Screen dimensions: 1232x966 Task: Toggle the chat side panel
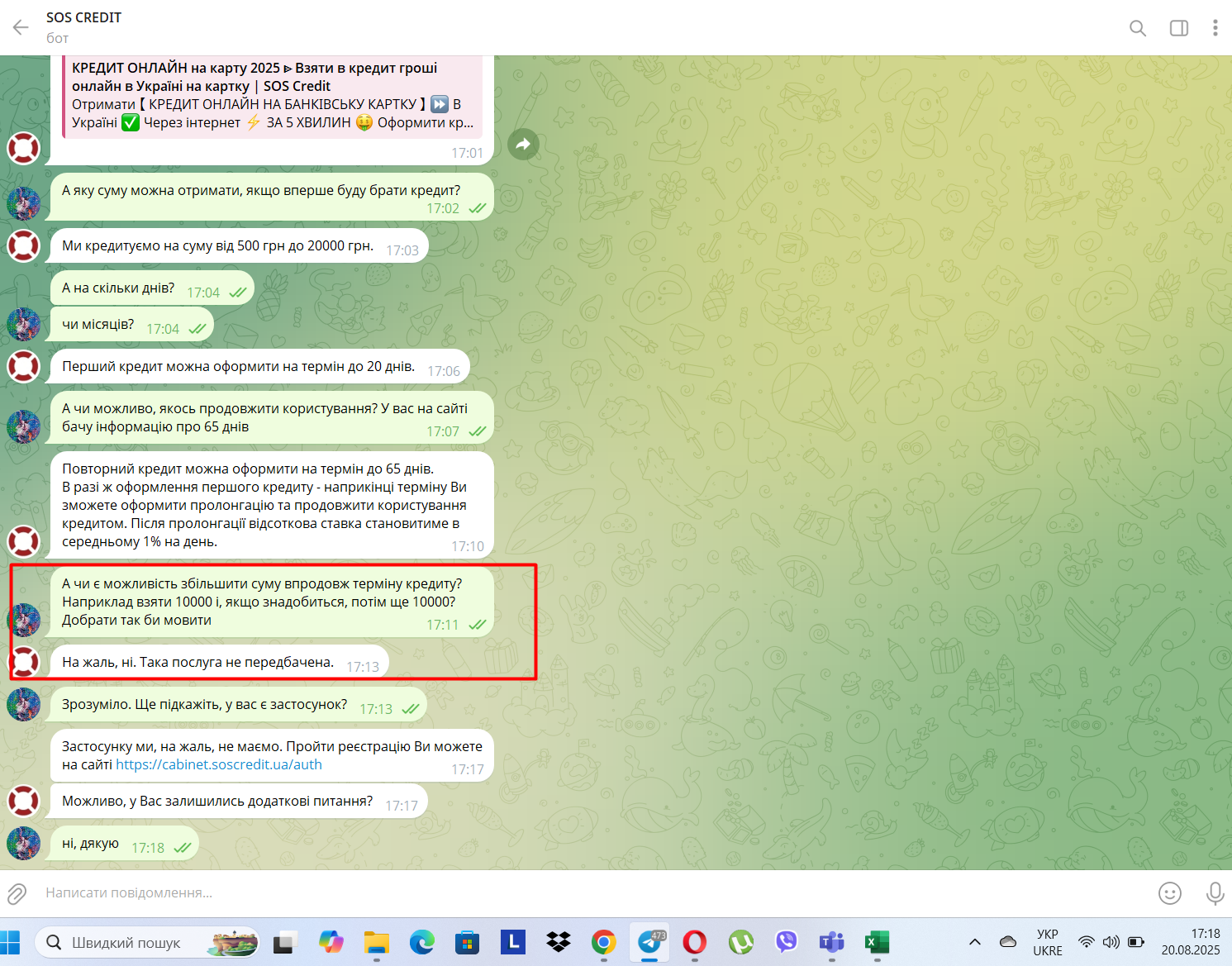pyautogui.click(x=1179, y=28)
